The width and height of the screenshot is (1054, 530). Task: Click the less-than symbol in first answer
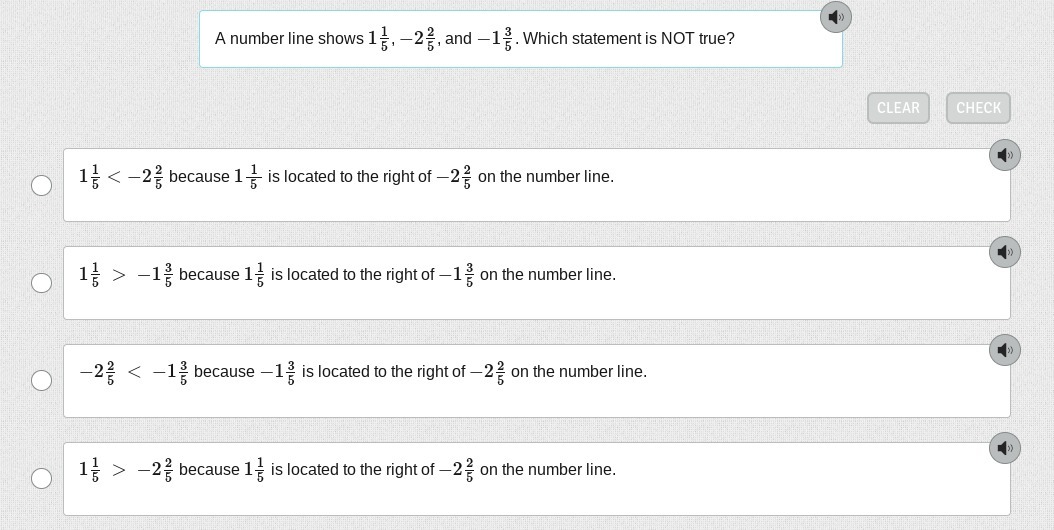point(114,177)
